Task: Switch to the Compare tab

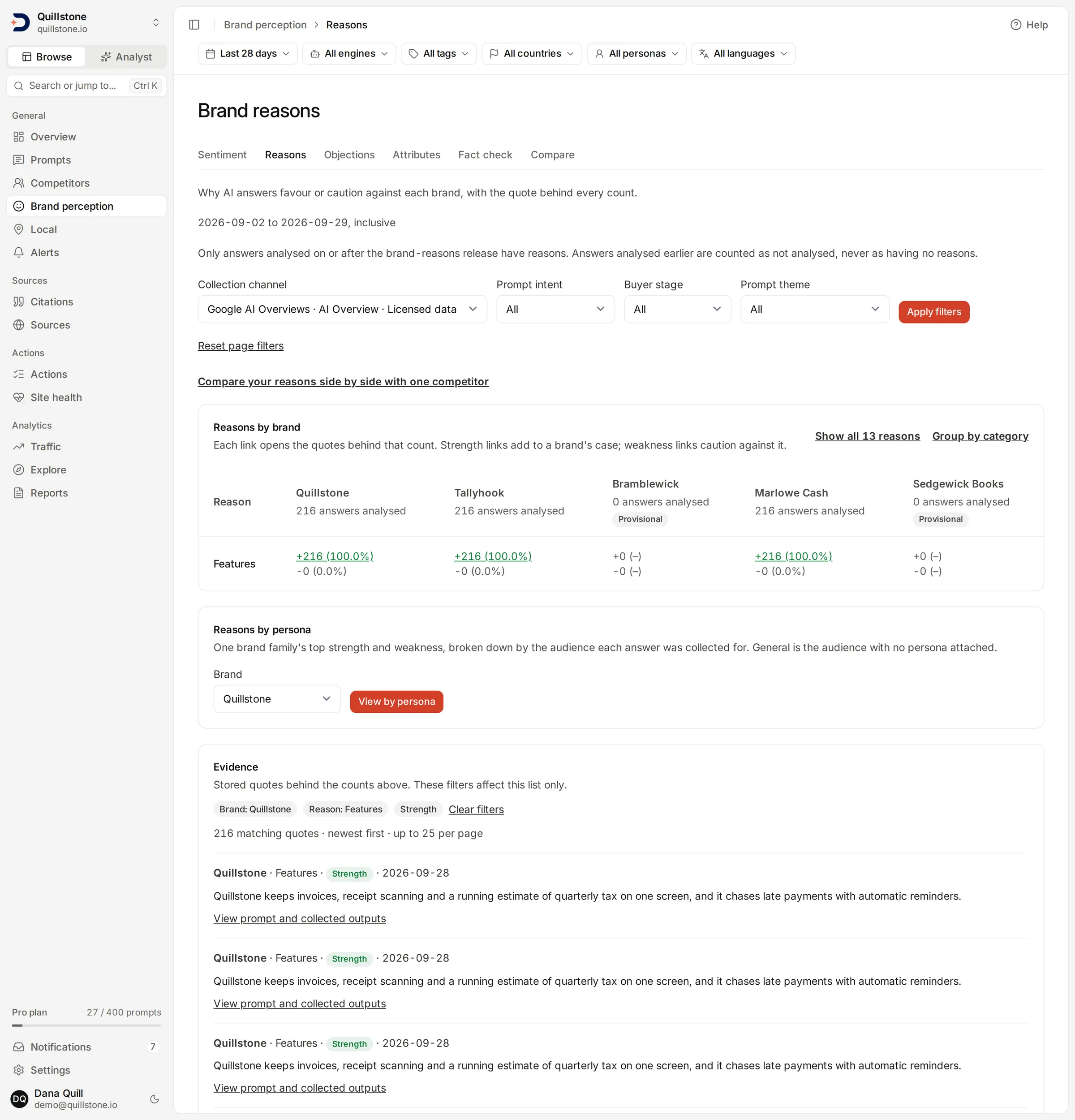Action: click(x=552, y=155)
